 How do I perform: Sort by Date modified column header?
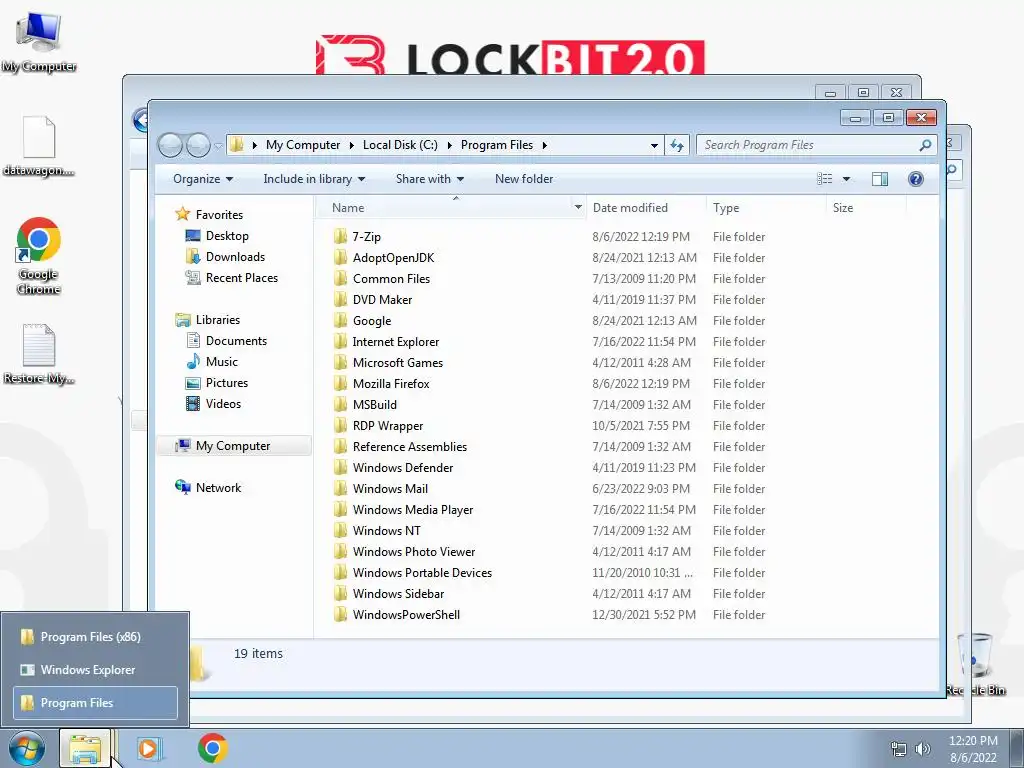tap(645, 208)
